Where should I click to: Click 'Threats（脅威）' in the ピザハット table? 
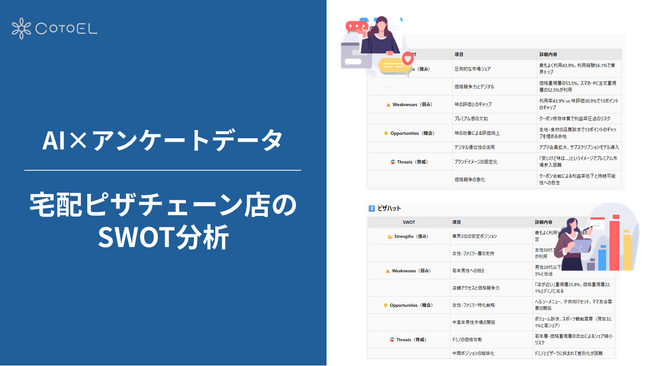tap(411, 340)
